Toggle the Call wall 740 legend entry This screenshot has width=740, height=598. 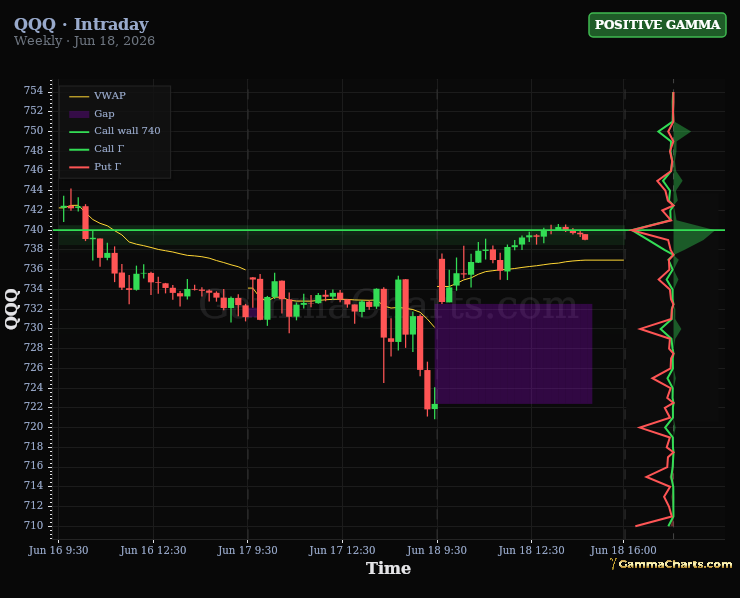pyautogui.click(x=115, y=131)
